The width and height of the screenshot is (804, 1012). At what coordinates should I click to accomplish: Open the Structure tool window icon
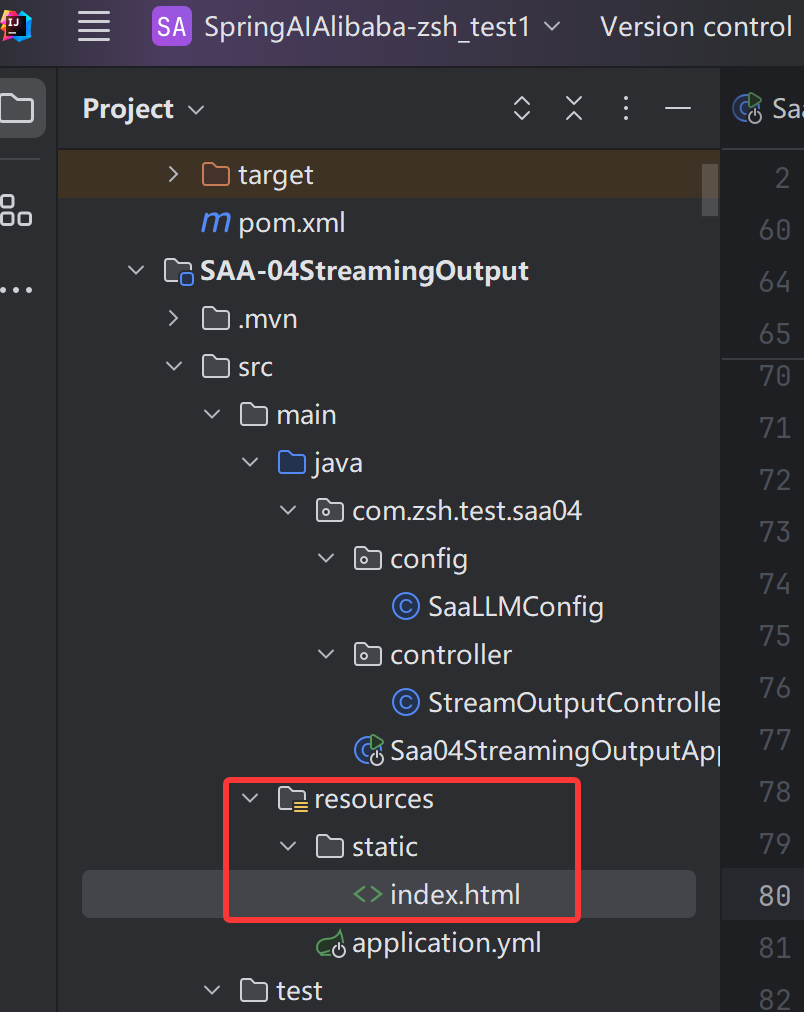point(15,210)
